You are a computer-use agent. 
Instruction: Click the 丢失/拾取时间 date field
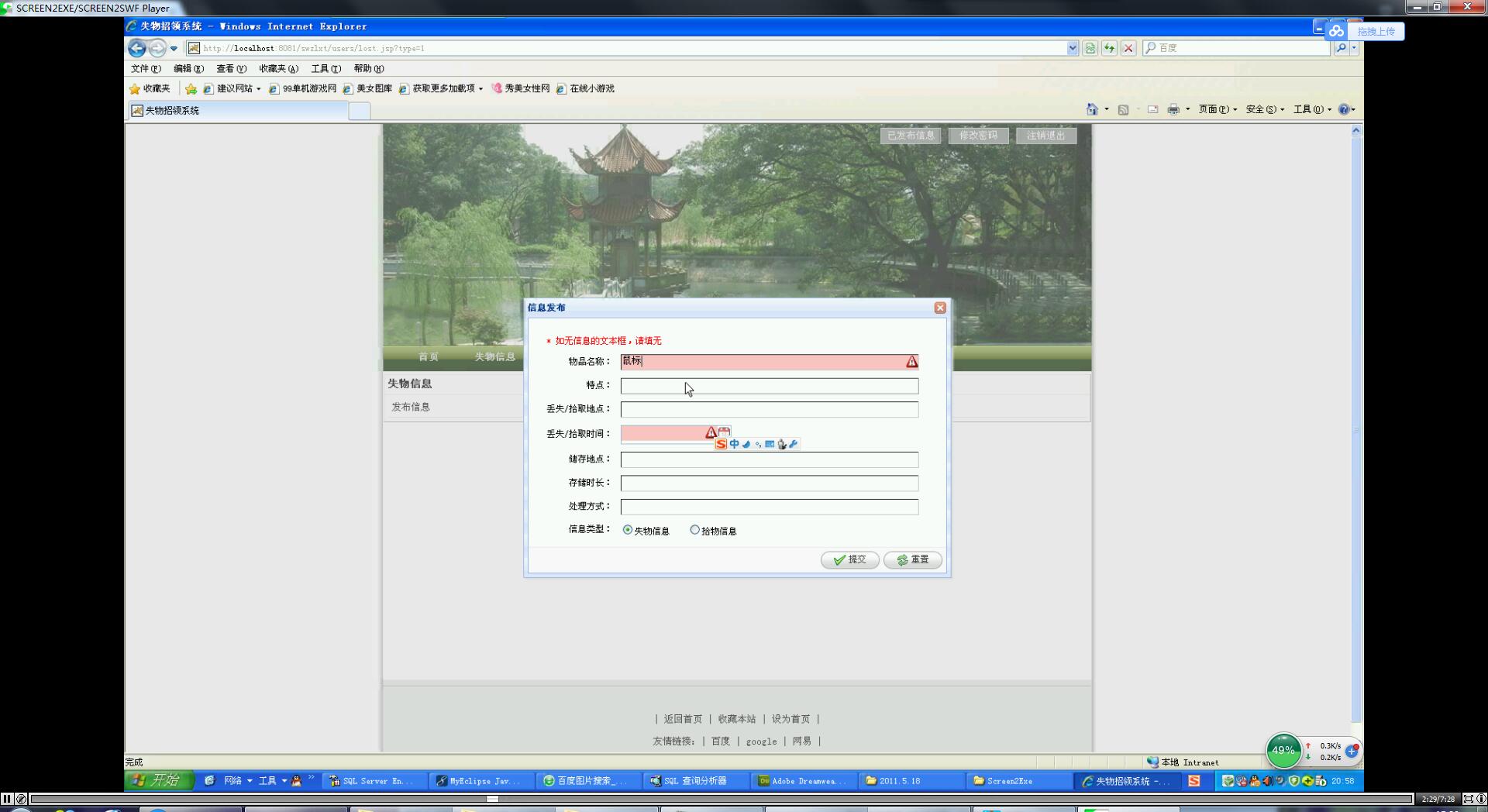click(x=668, y=433)
